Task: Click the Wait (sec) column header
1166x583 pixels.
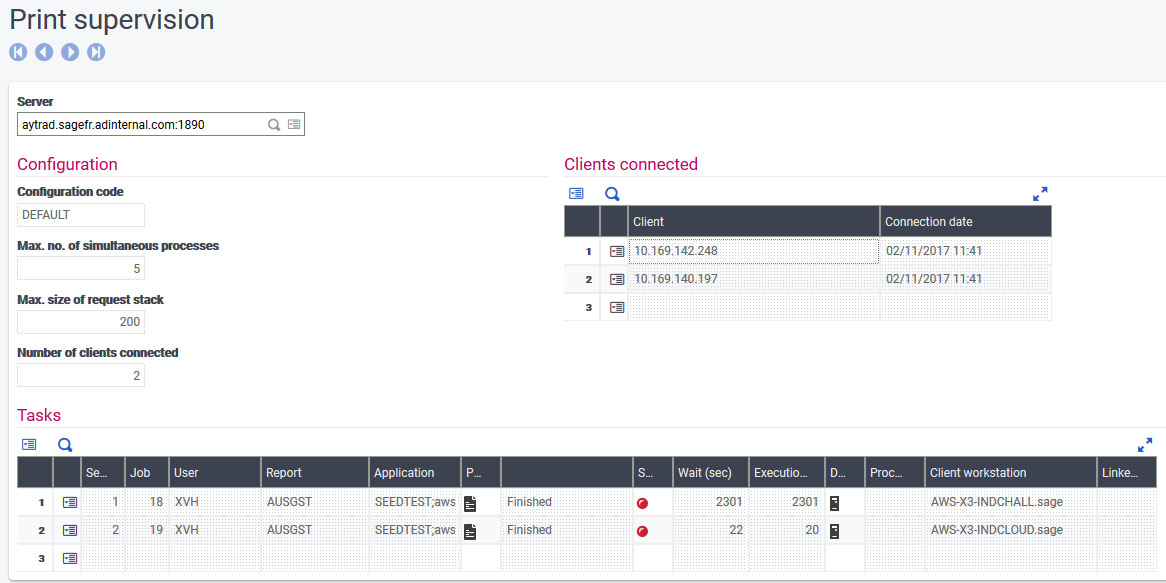Action: pos(710,473)
